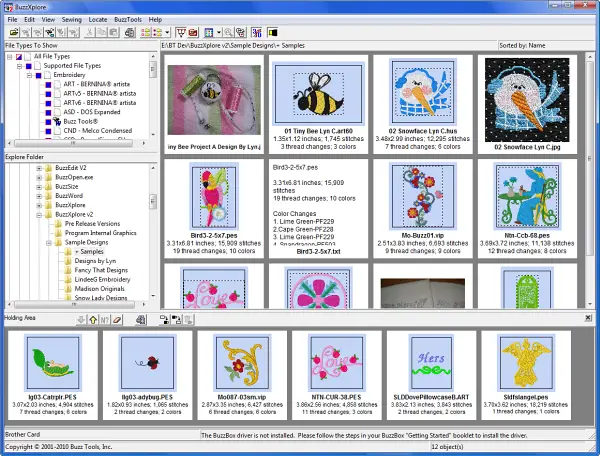The width and height of the screenshot is (600, 456).
Task: Open the Edit menu
Action: pyautogui.click(x=29, y=20)
